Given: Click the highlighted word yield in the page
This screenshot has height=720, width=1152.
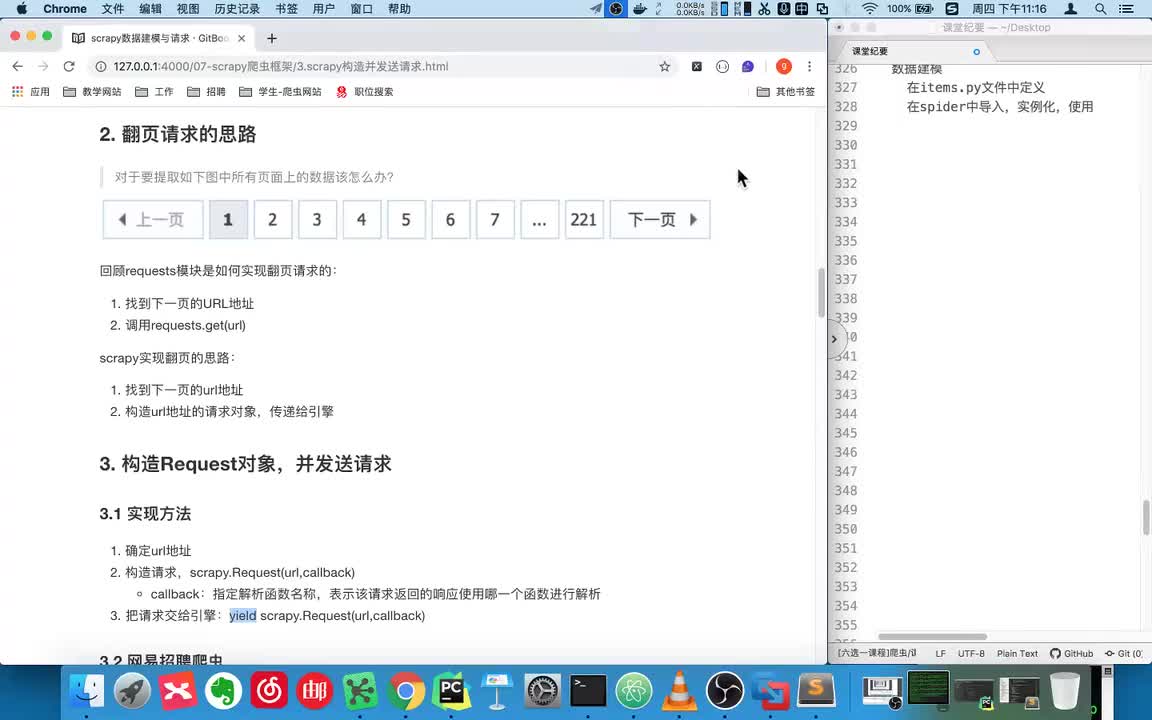Looking at the screenshot, I should (x=242, y=616).
